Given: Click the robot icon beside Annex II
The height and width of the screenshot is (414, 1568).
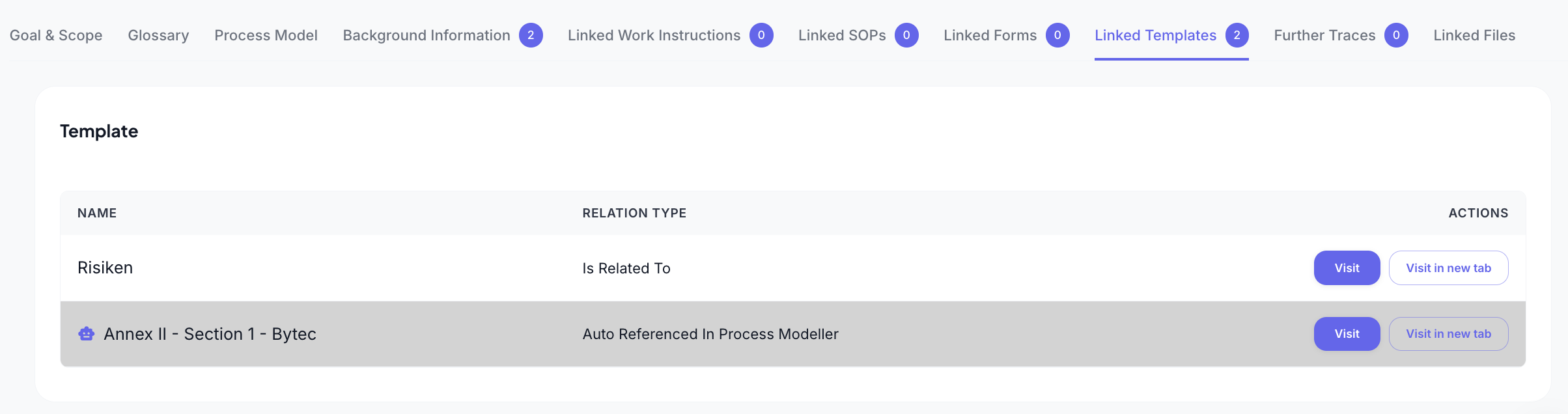Looking at the screenshot, I should [86, 334].
